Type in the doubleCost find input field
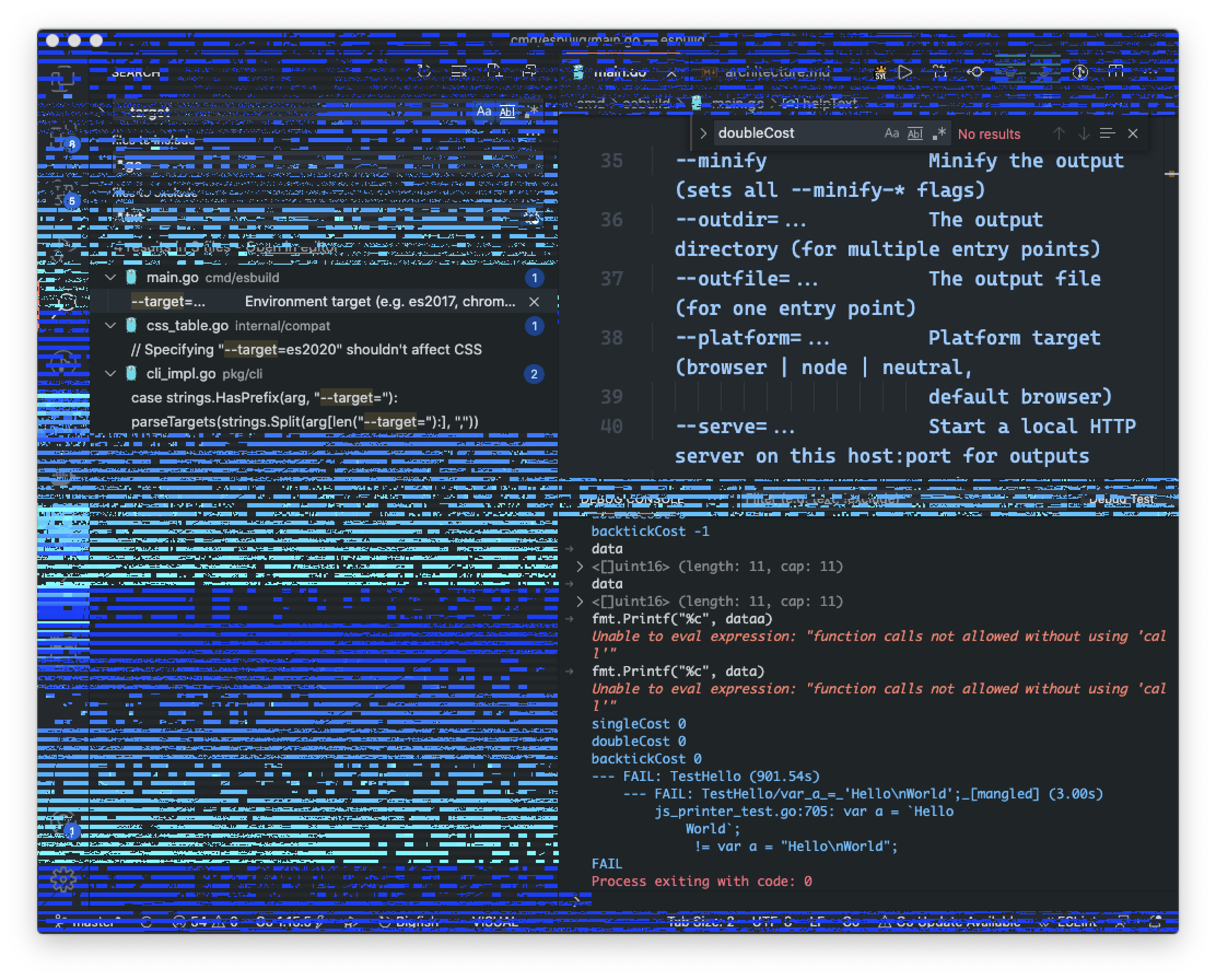The image size is (1216, 980). (x=790, y=133)
